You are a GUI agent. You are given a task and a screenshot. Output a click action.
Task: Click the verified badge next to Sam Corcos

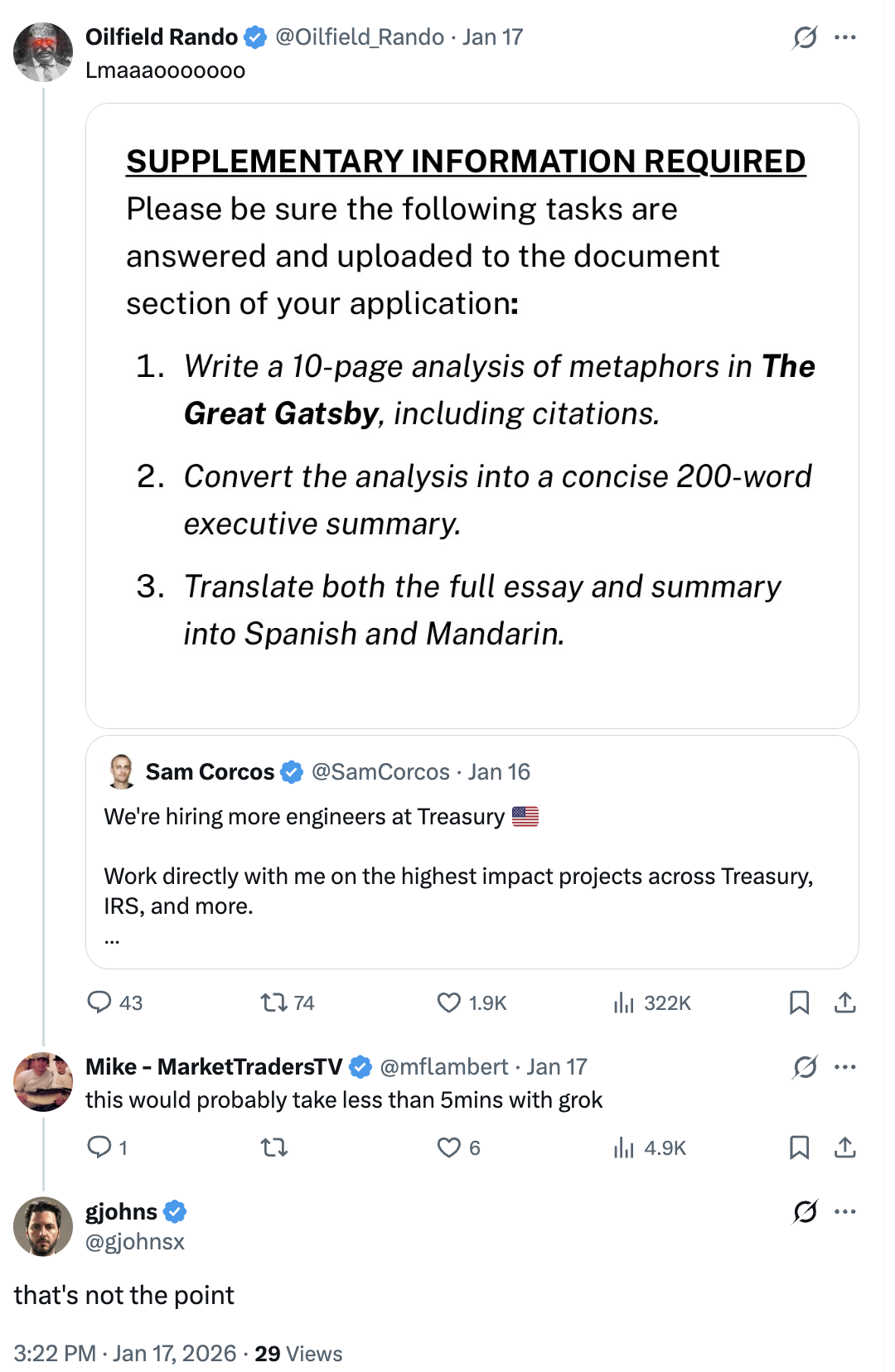(x=291, y=771)
